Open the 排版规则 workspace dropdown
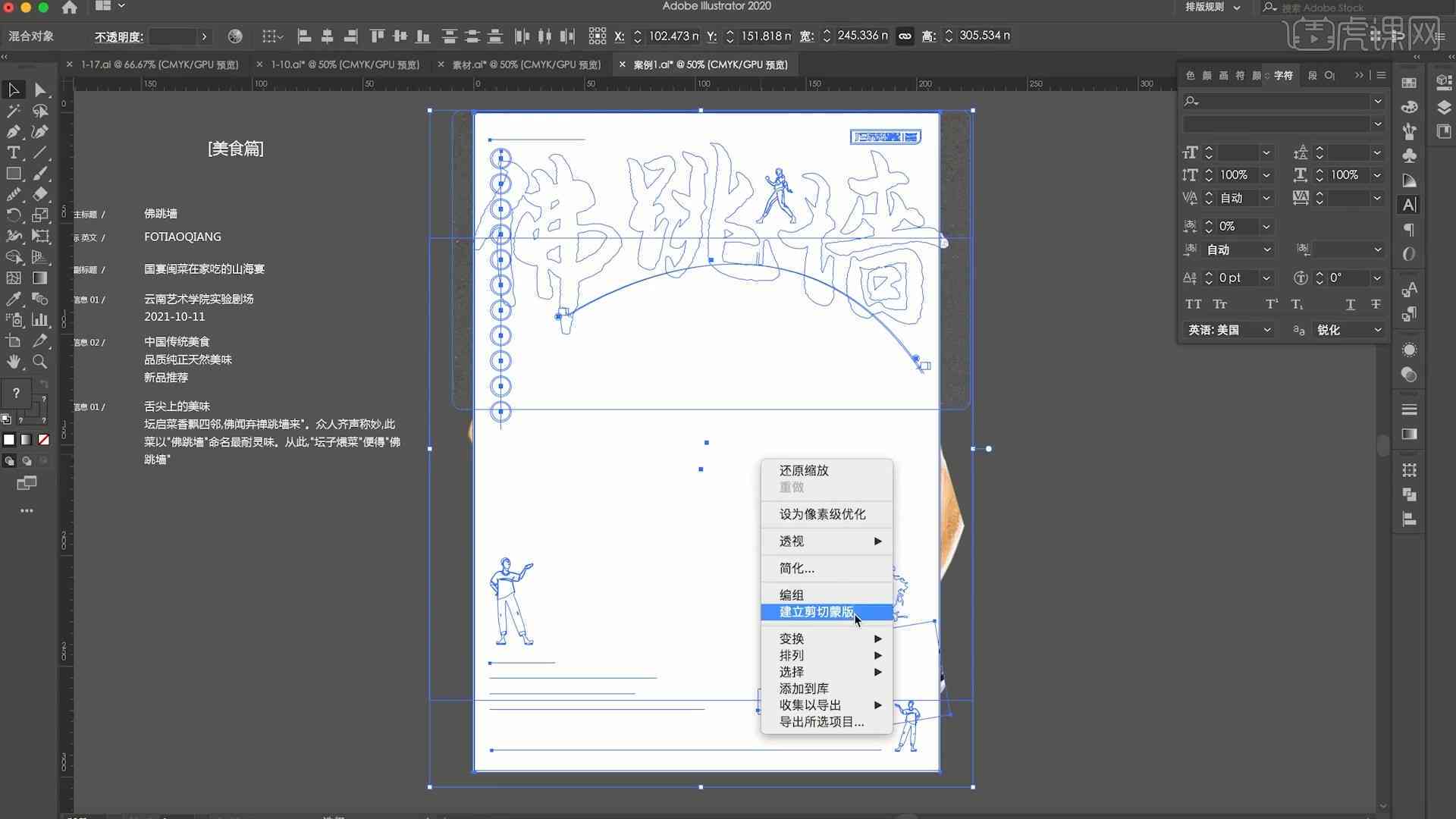This screenshot has width=1456, height=819. 1213,8
